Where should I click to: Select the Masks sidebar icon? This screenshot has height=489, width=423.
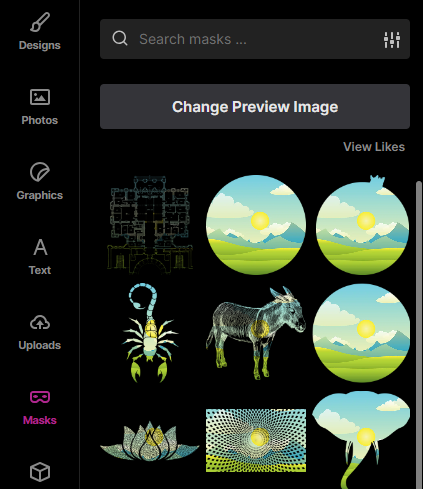point(40,397)
